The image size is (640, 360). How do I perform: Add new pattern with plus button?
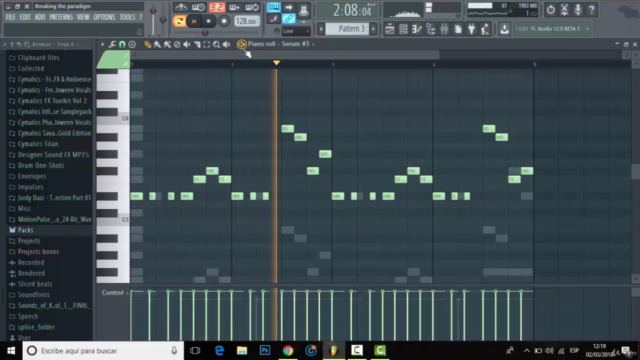coord(373,29)
